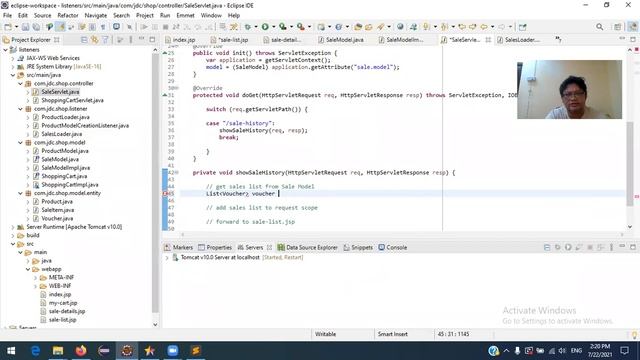Expand Tomcat v10.0 Server entry

[167, 258]
